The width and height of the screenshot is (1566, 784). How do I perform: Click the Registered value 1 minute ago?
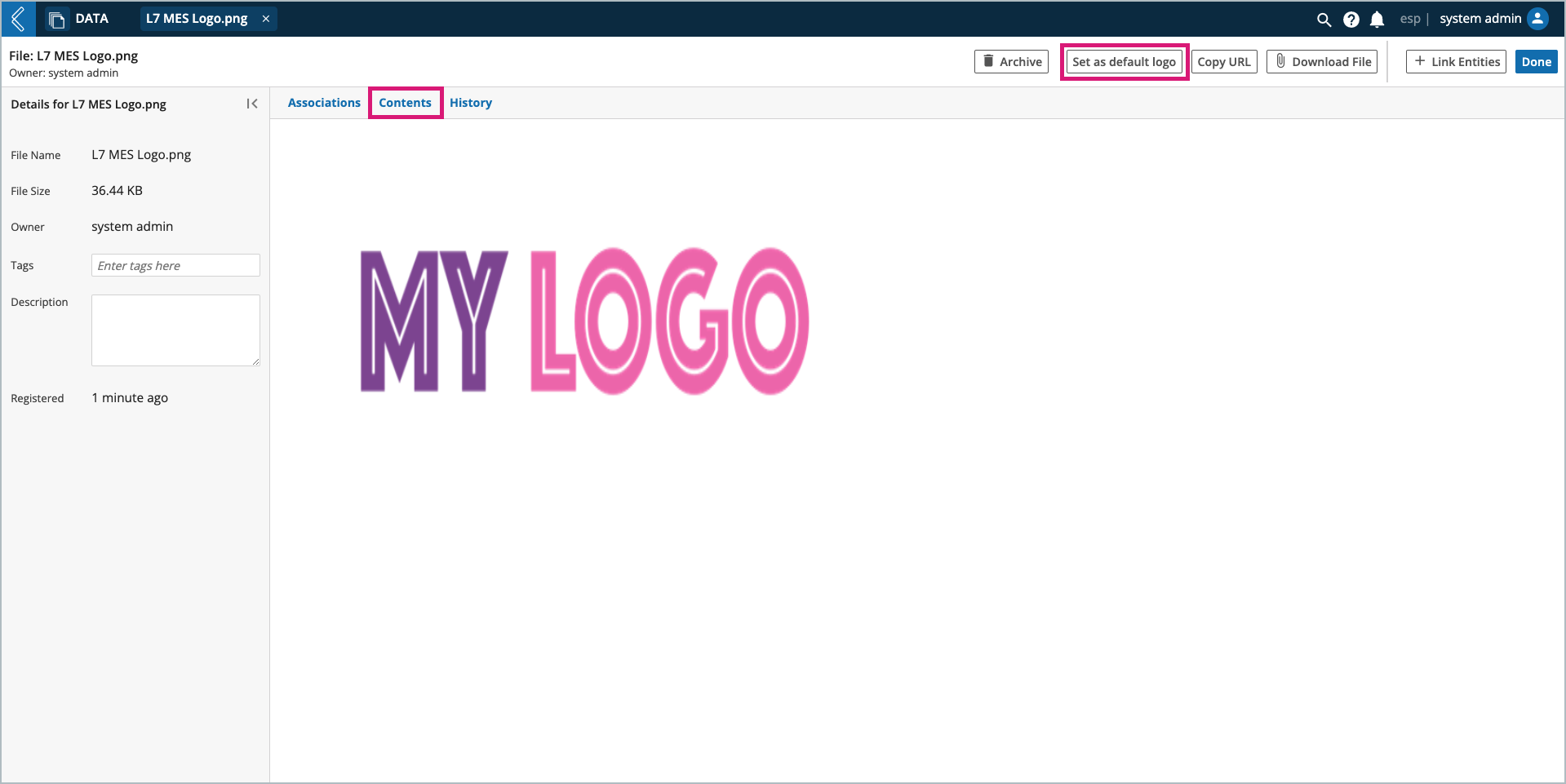point(130,398)
